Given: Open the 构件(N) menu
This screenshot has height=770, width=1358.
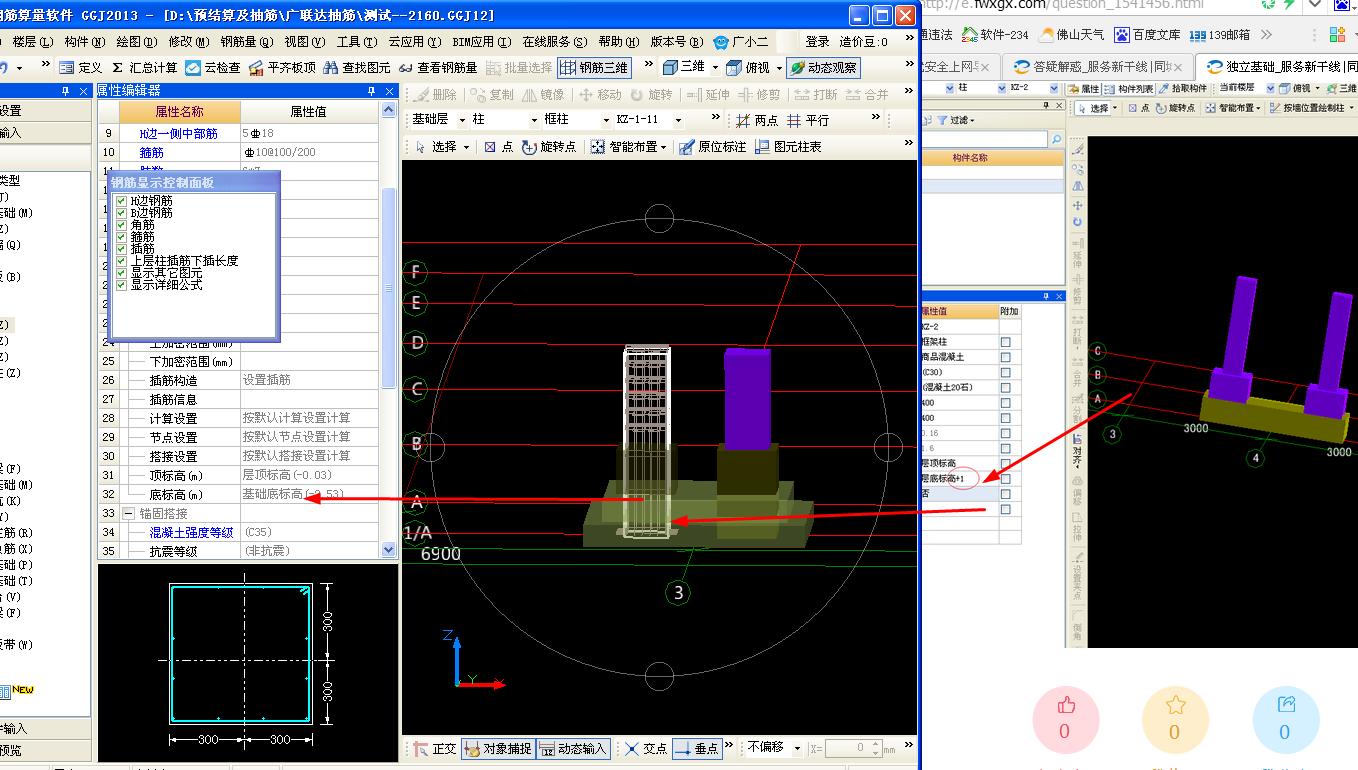Looking at the screenshot, I should 83,42.
